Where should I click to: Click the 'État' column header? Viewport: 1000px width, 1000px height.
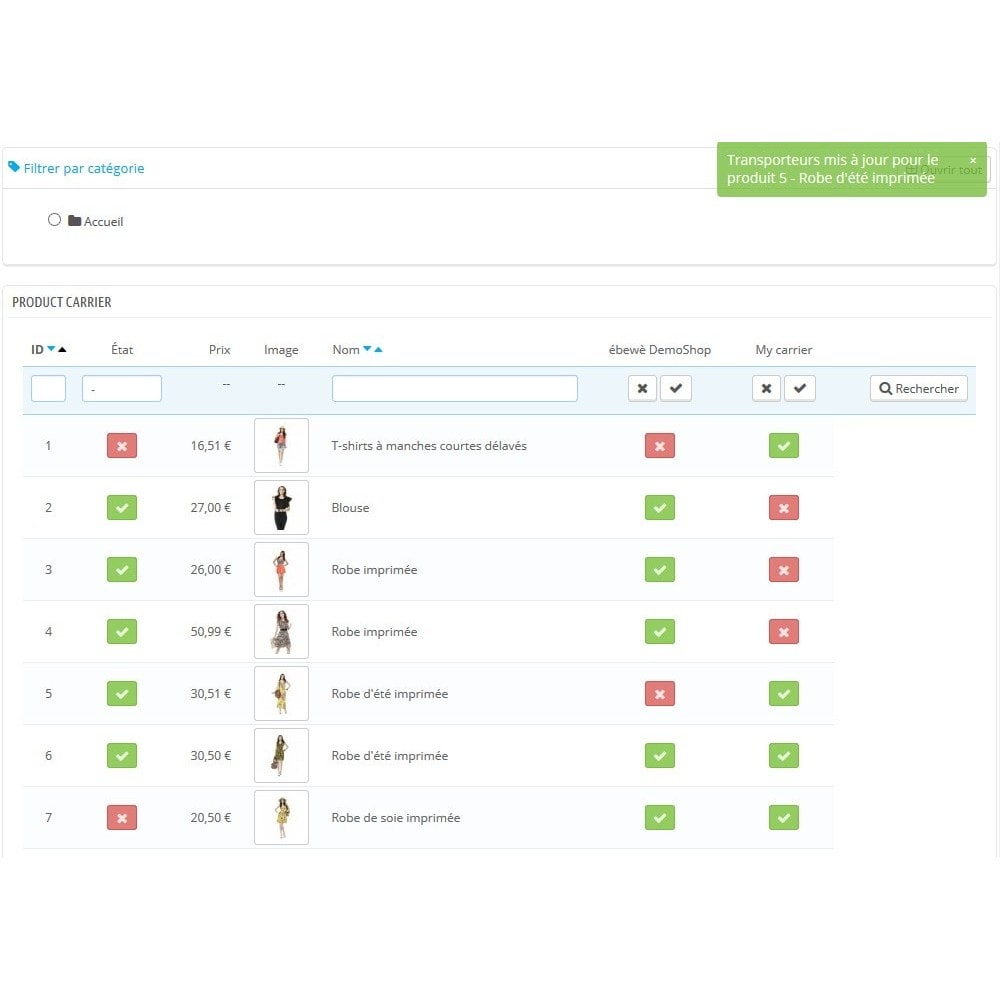pos(122,349)
